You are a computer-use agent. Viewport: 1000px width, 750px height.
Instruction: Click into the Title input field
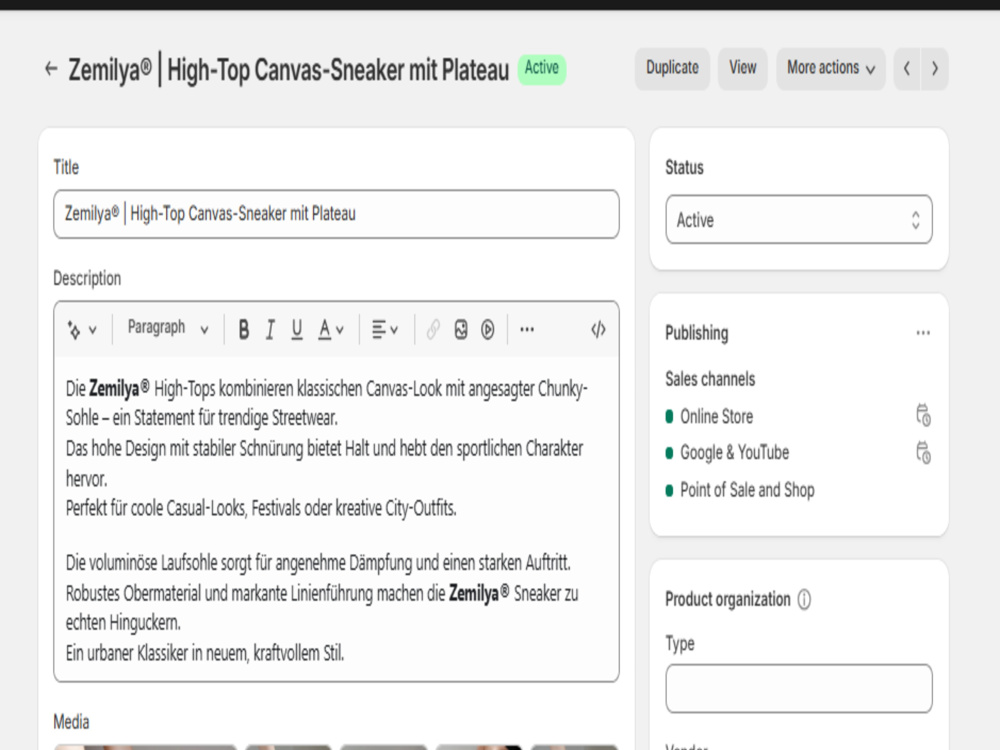point(336,214)
